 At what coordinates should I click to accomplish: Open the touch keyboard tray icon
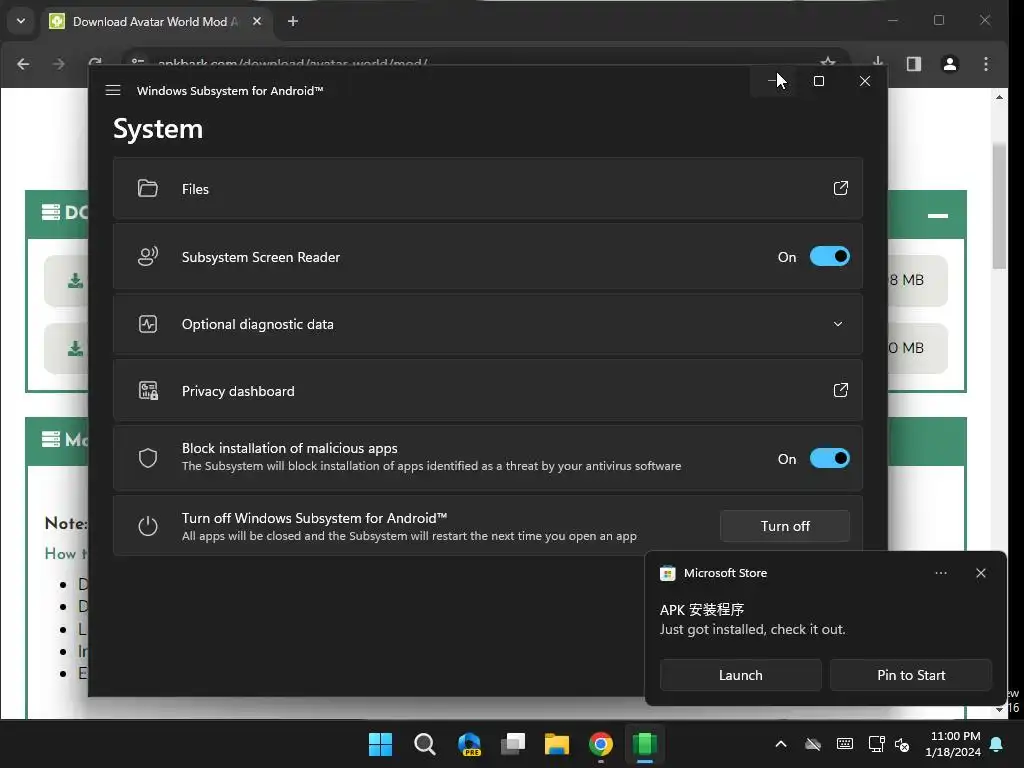[844, 744]
